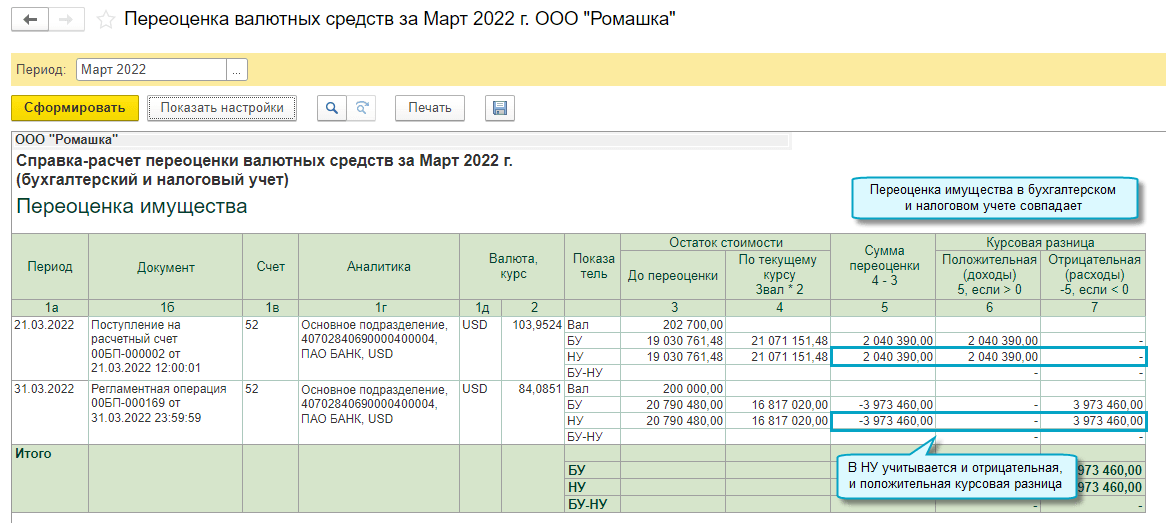Select НУ revaluation amount -3 973 460,00

pyautogui.click(x=882, y=422)
